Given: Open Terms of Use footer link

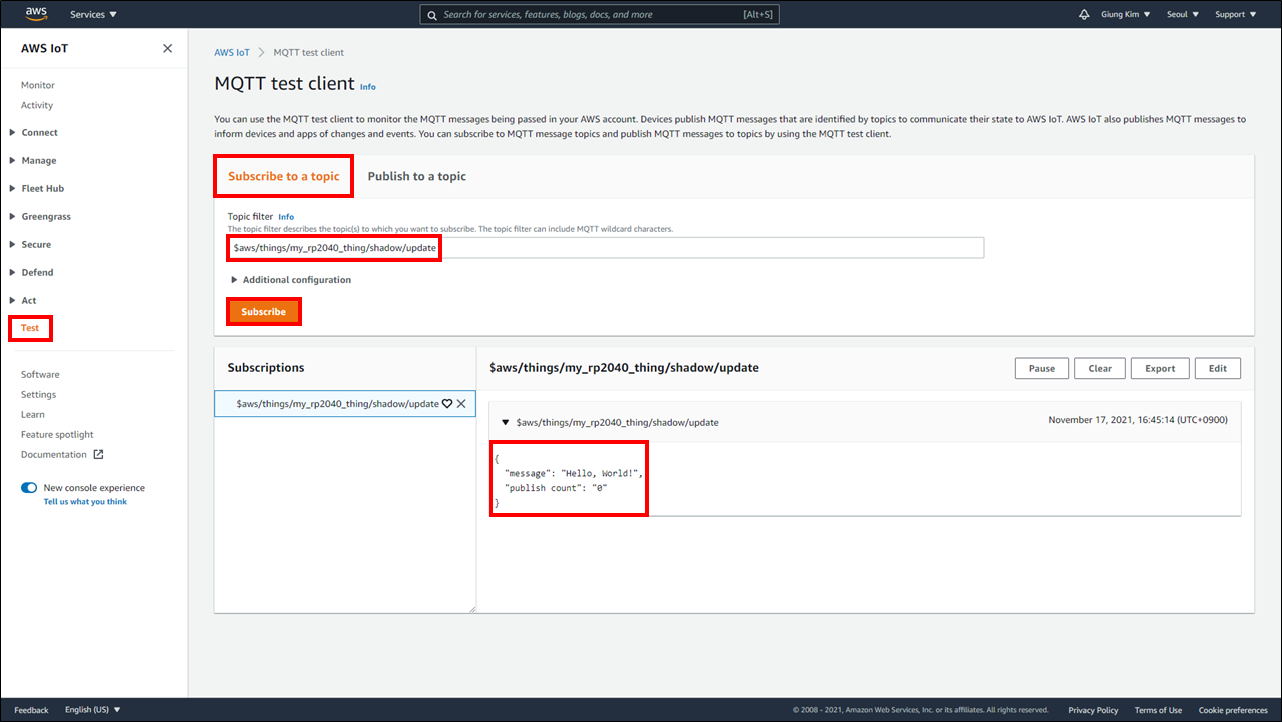Looking at the screenshot, I should 1158,710.
